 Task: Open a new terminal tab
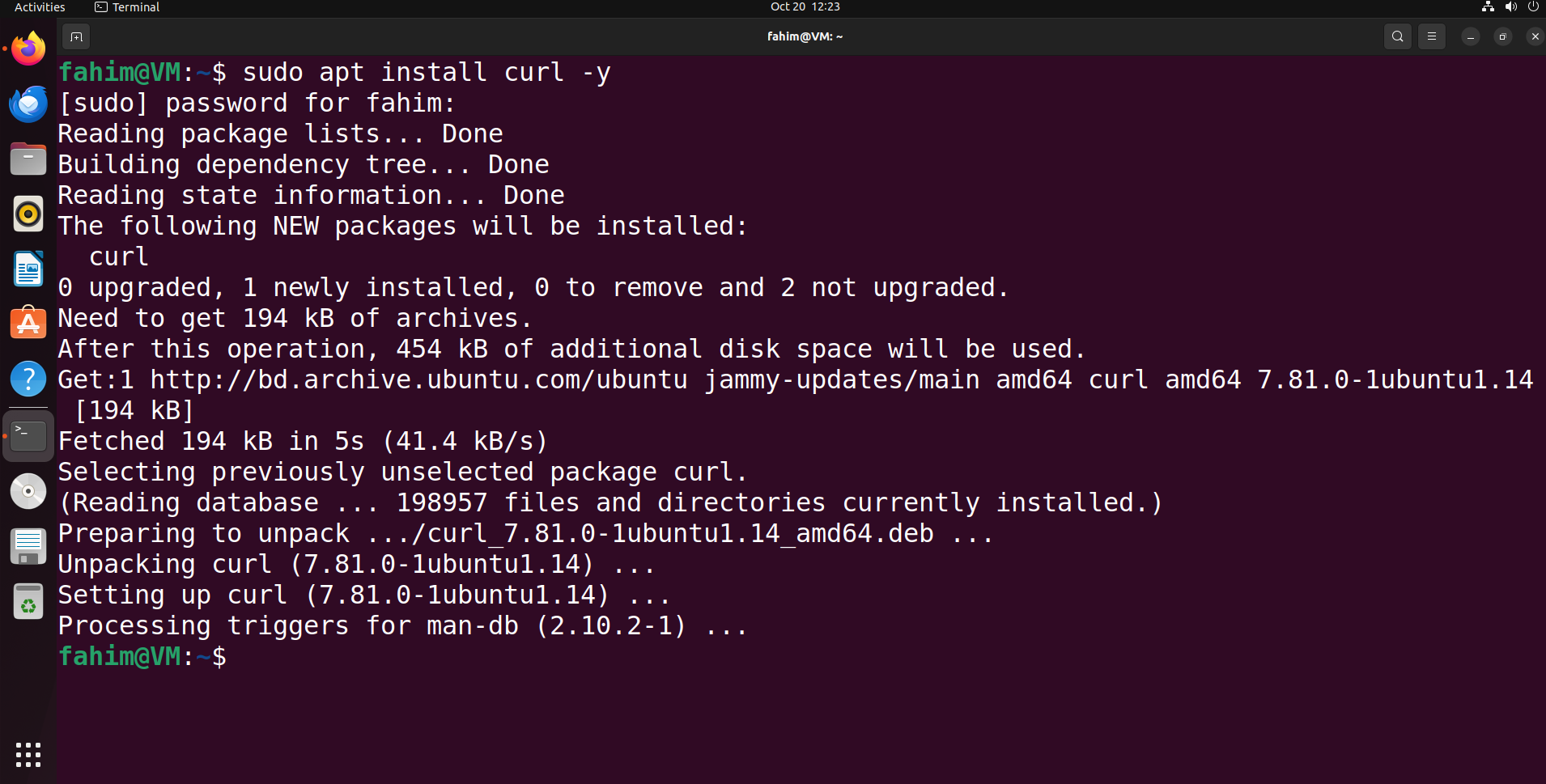[76, 36]
